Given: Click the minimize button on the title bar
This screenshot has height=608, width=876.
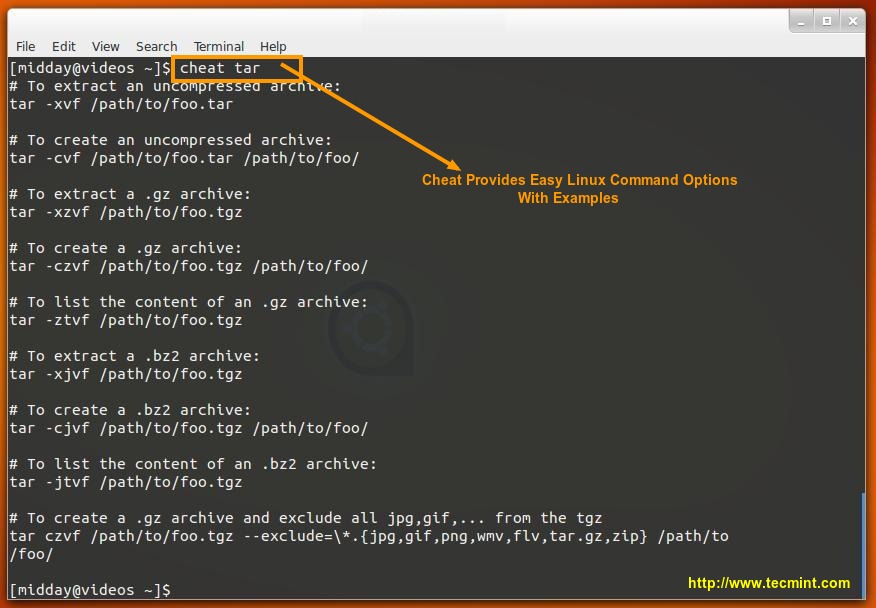Looking at the screenshot, I should pos(800,20).
